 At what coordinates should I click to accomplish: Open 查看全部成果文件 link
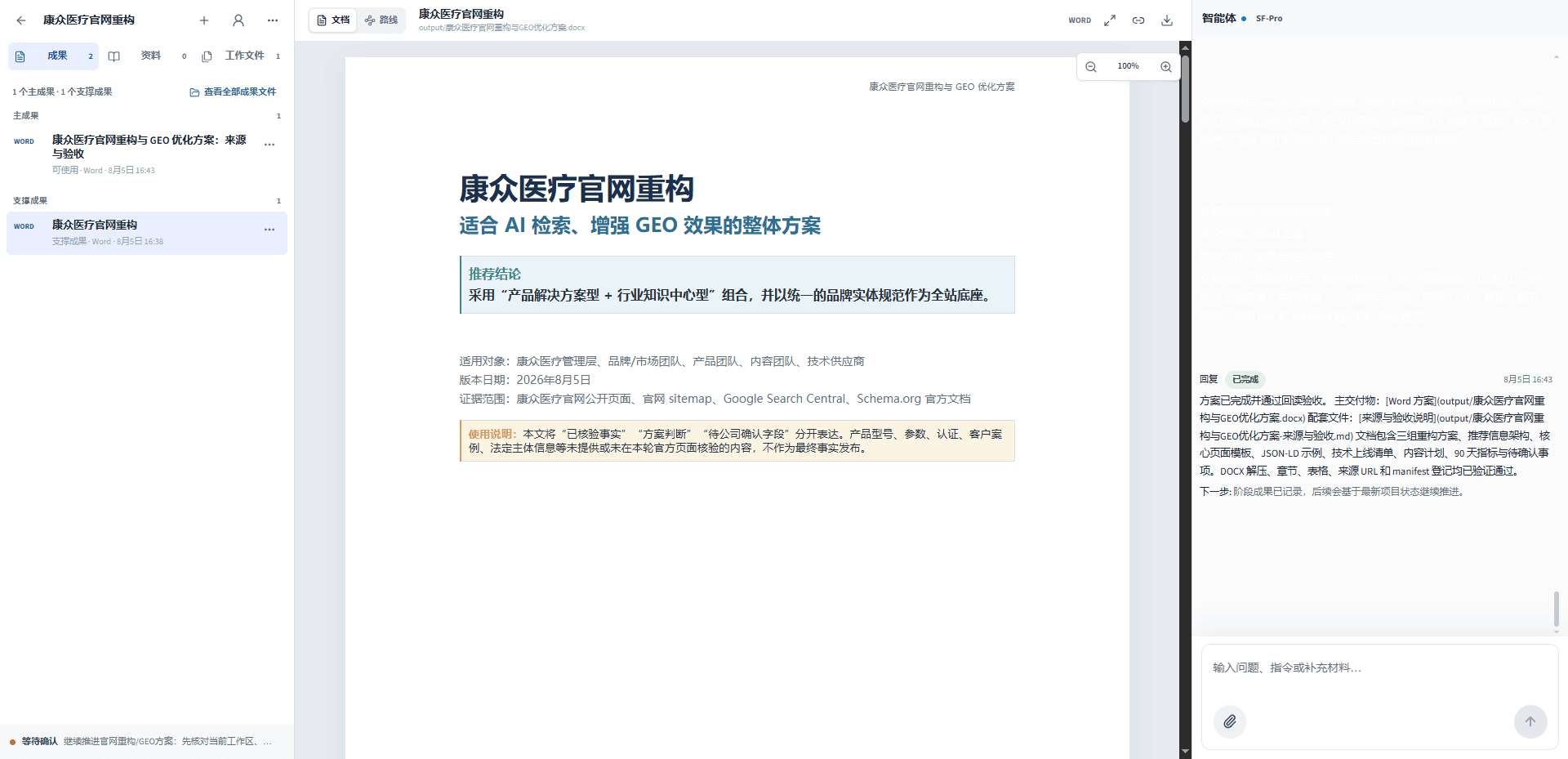[233, 92]
